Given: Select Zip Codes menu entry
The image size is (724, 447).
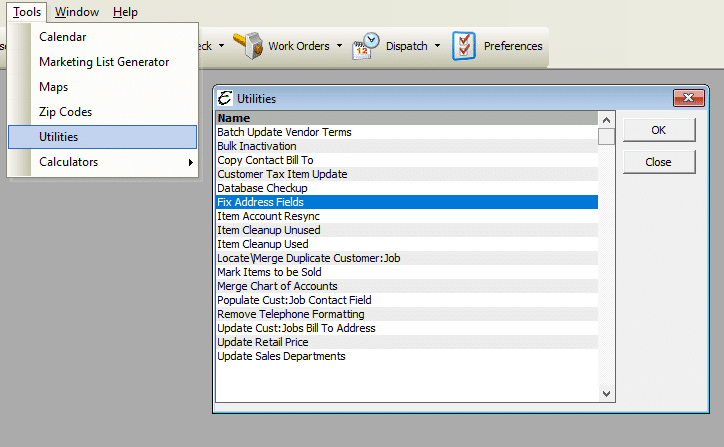Looking at the screenshot, I should (103, 112).
